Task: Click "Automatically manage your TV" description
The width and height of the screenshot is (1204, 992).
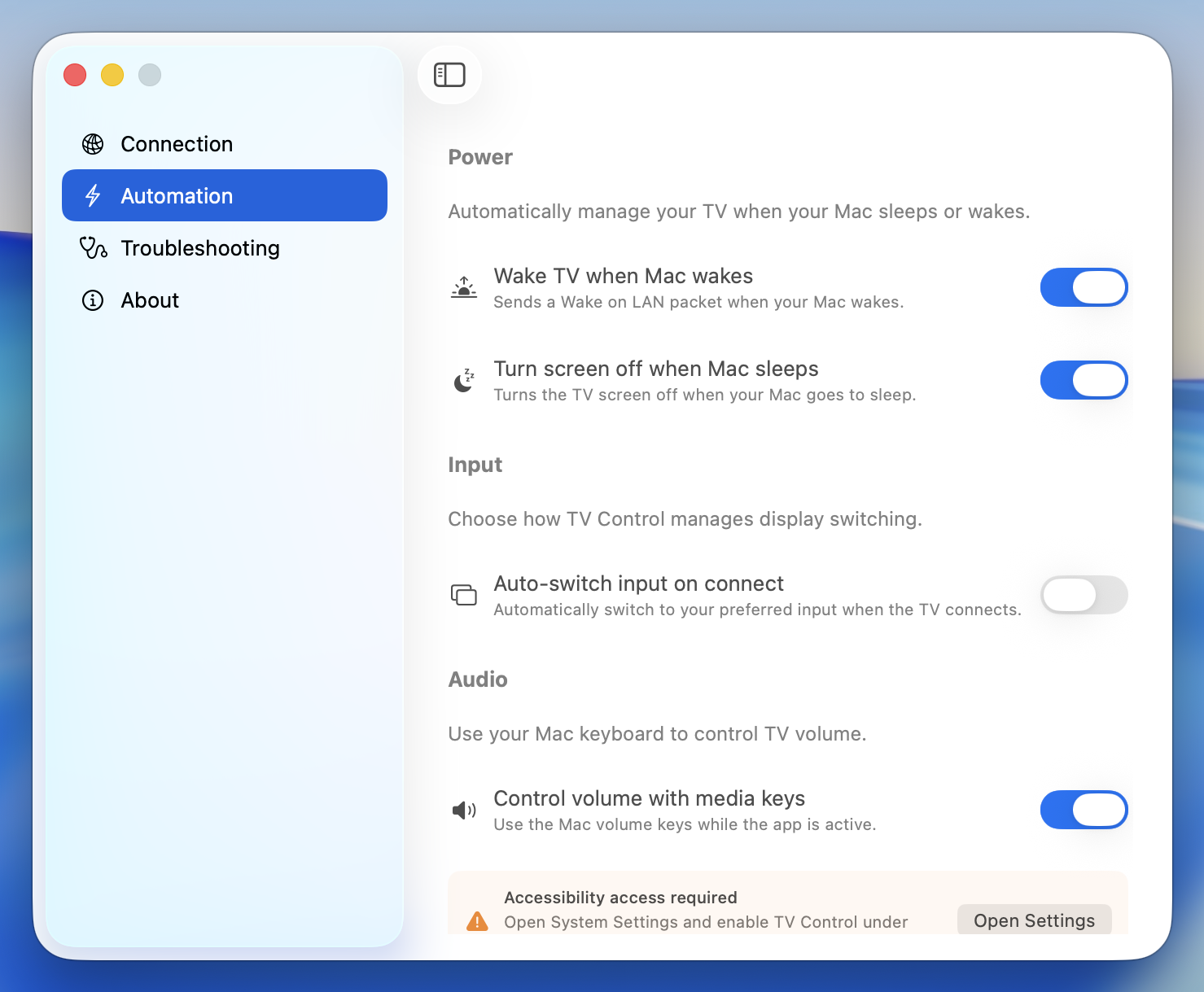Action: tap(739, 212)
